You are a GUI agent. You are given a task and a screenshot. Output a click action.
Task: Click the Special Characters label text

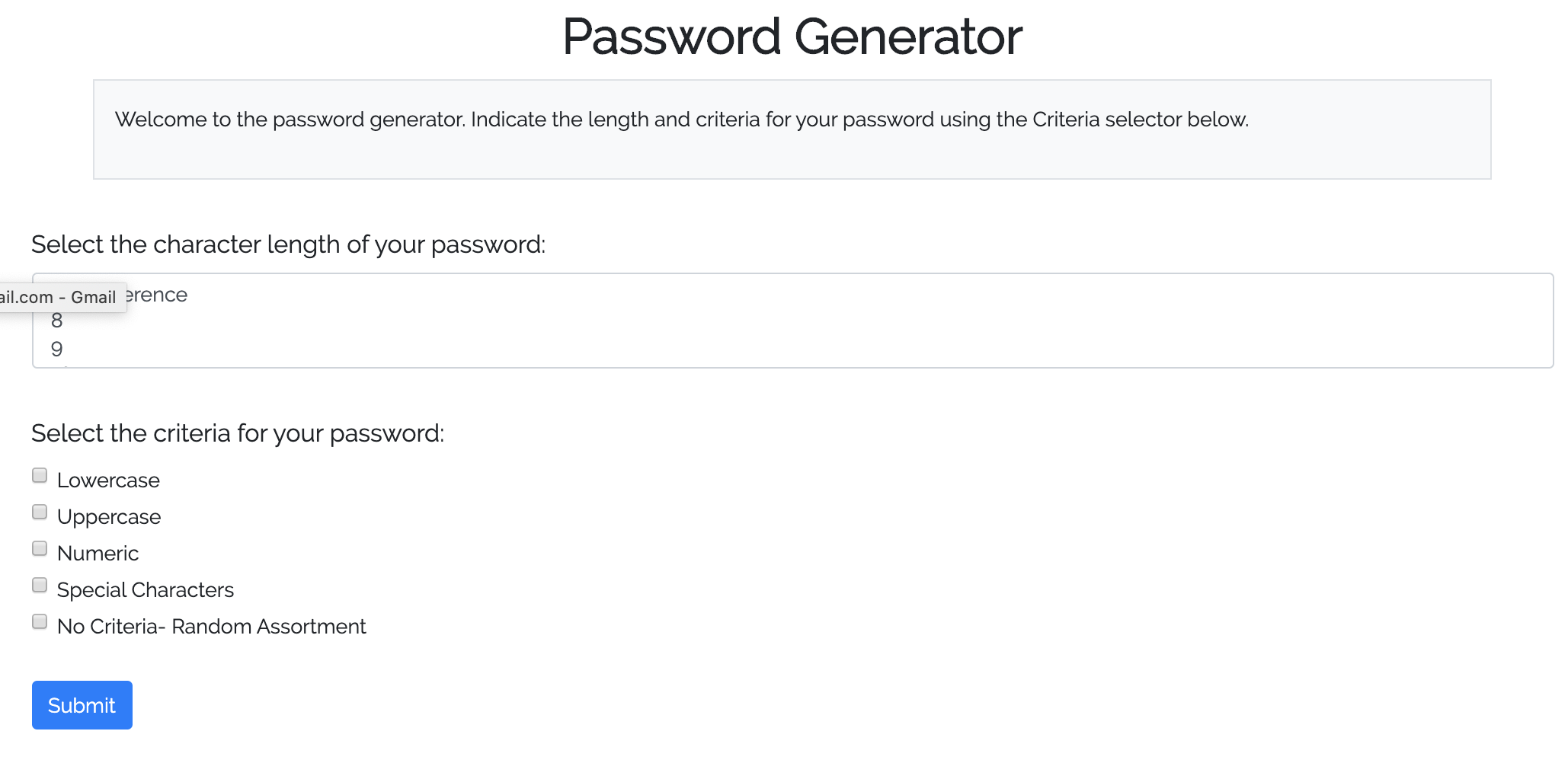[145, 589]
